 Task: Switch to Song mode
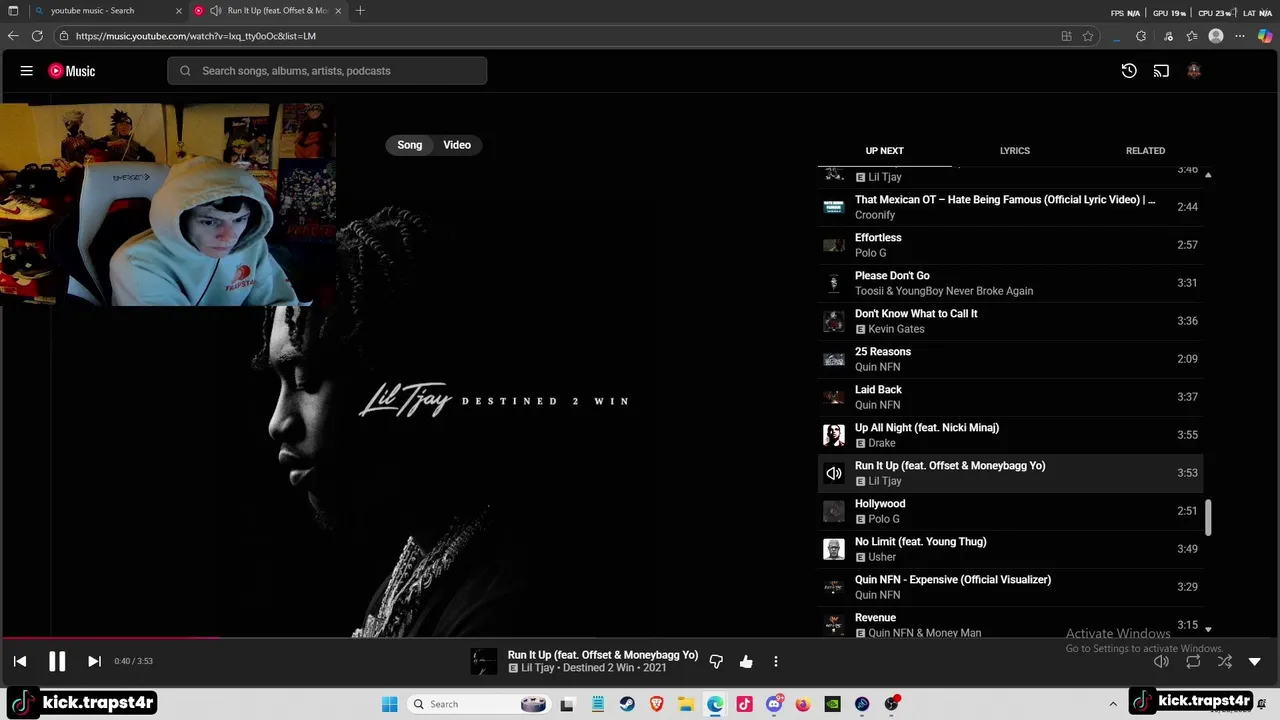tap(410, 145)
